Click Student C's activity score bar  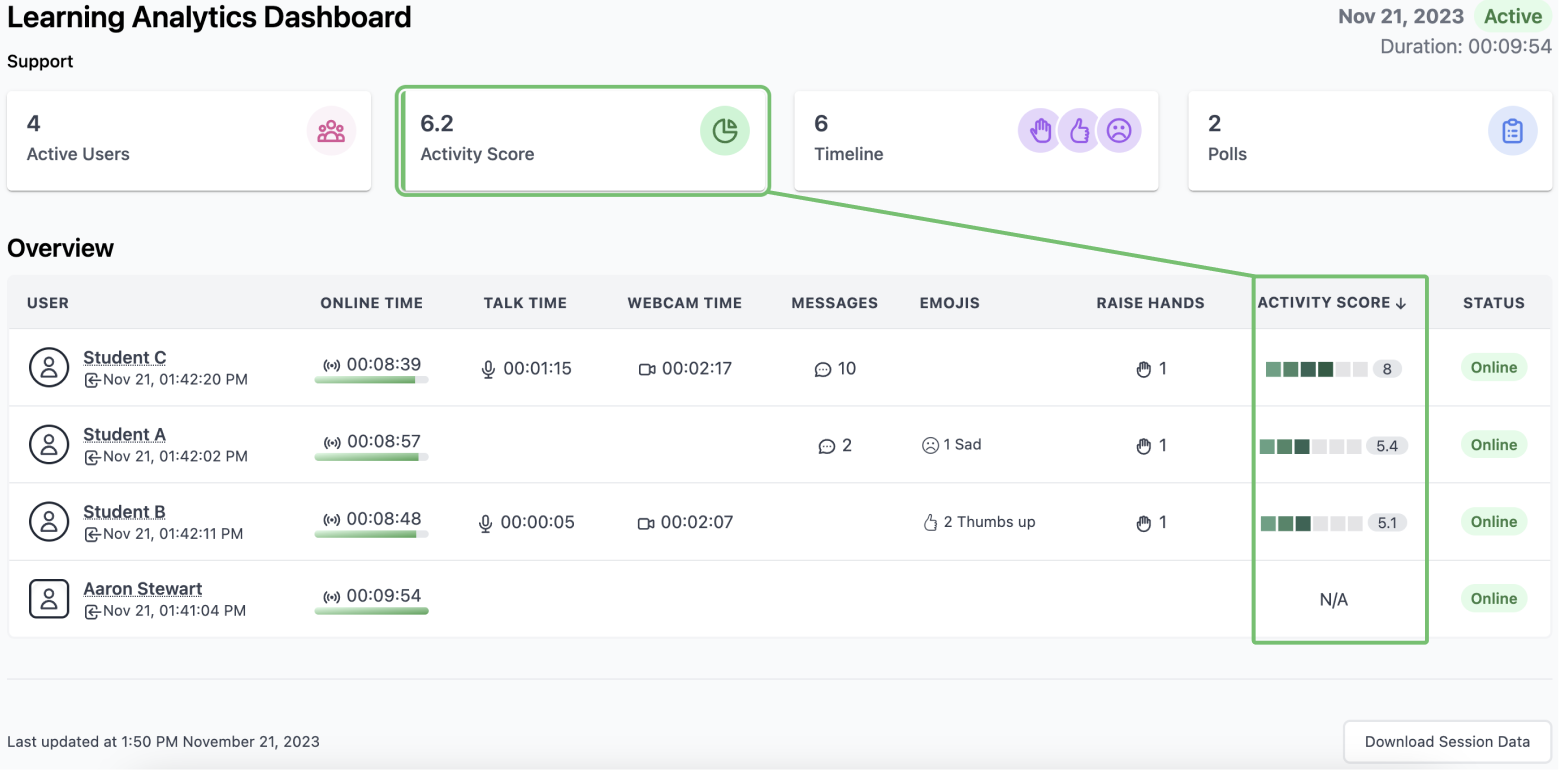click(1316, 369)
